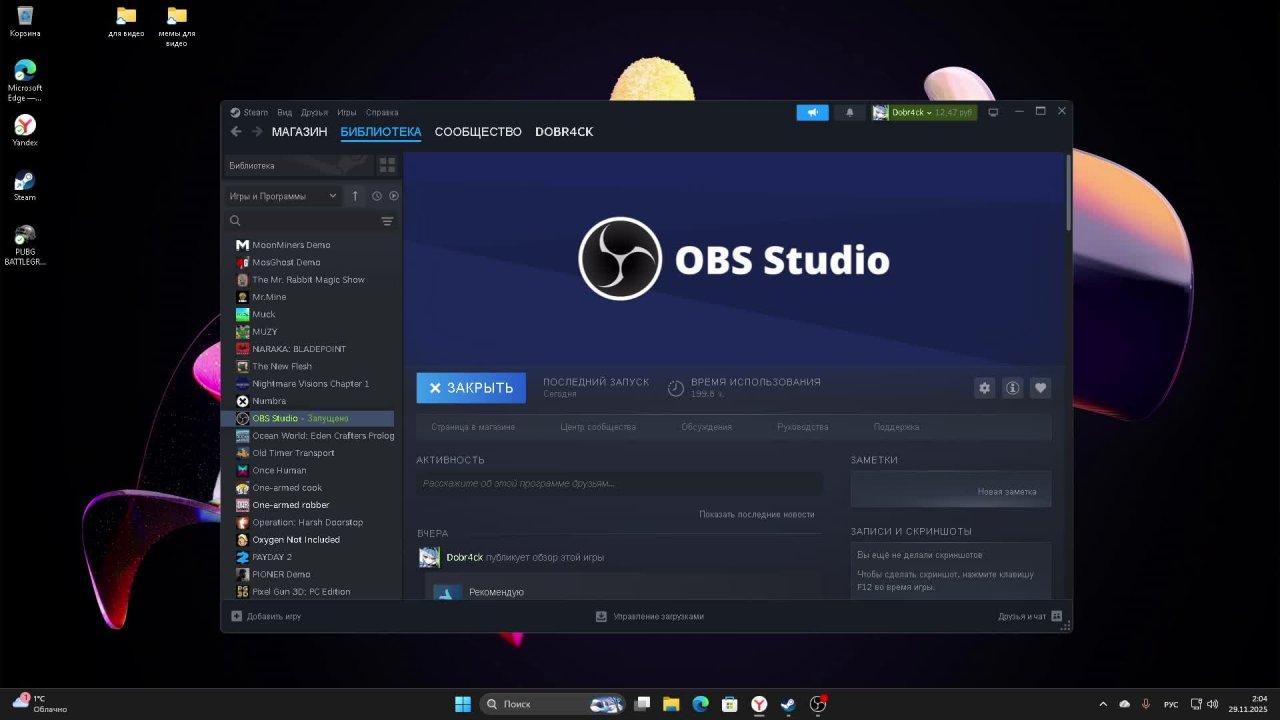Open the Управление загрузками link
This screenshot has height=720, width=1280.
click(658, 616)
